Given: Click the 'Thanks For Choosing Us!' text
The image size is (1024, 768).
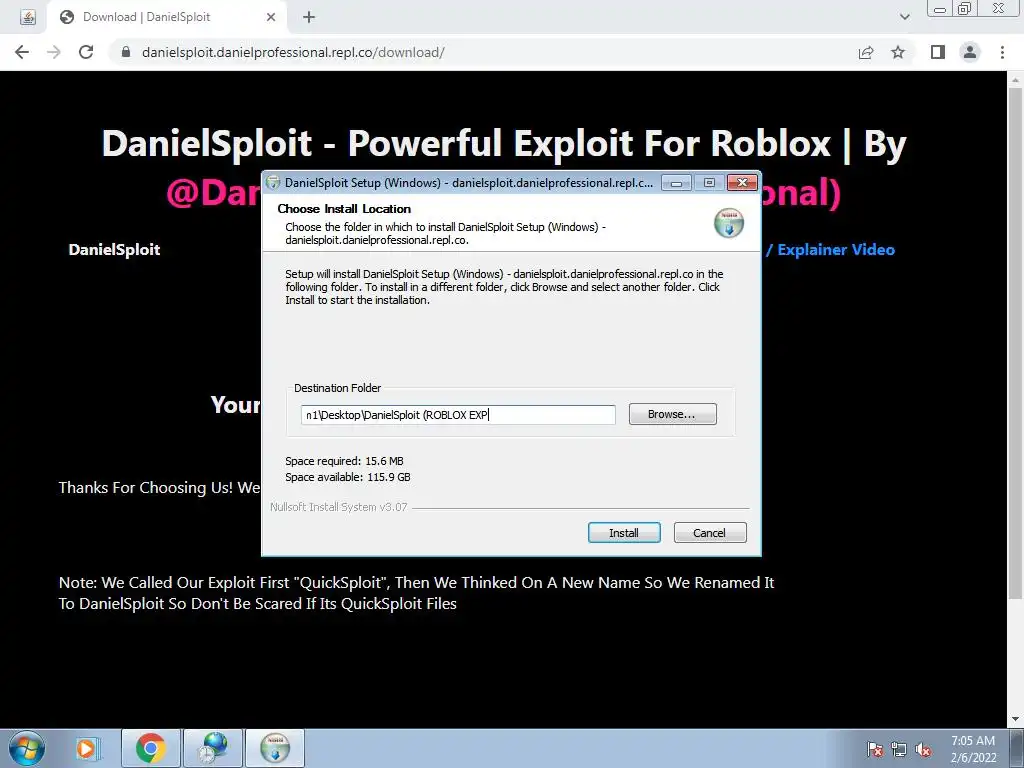Looking at the screenshot, I should 146,488.
